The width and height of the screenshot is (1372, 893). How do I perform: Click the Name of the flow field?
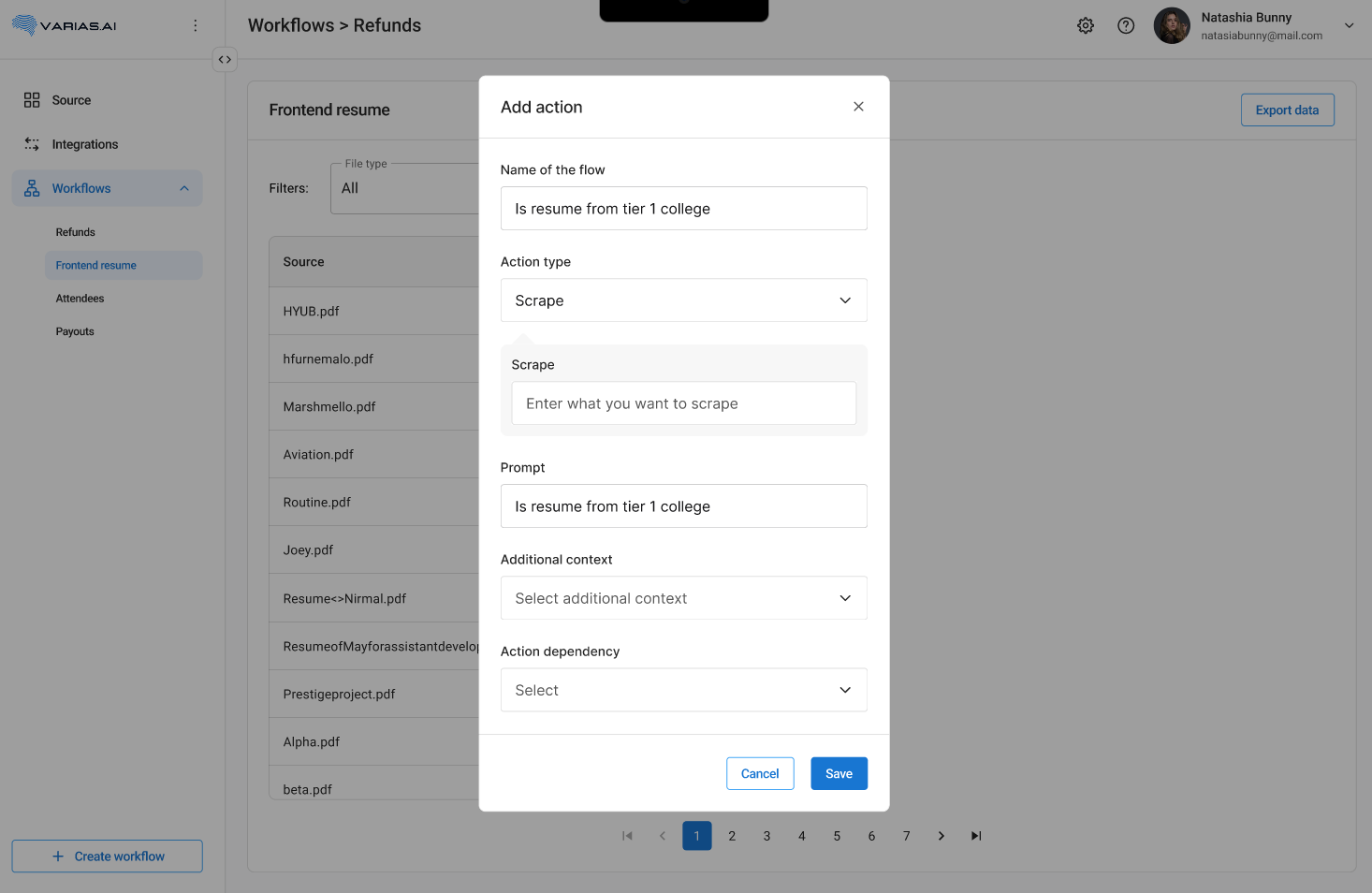pos(684,209)
